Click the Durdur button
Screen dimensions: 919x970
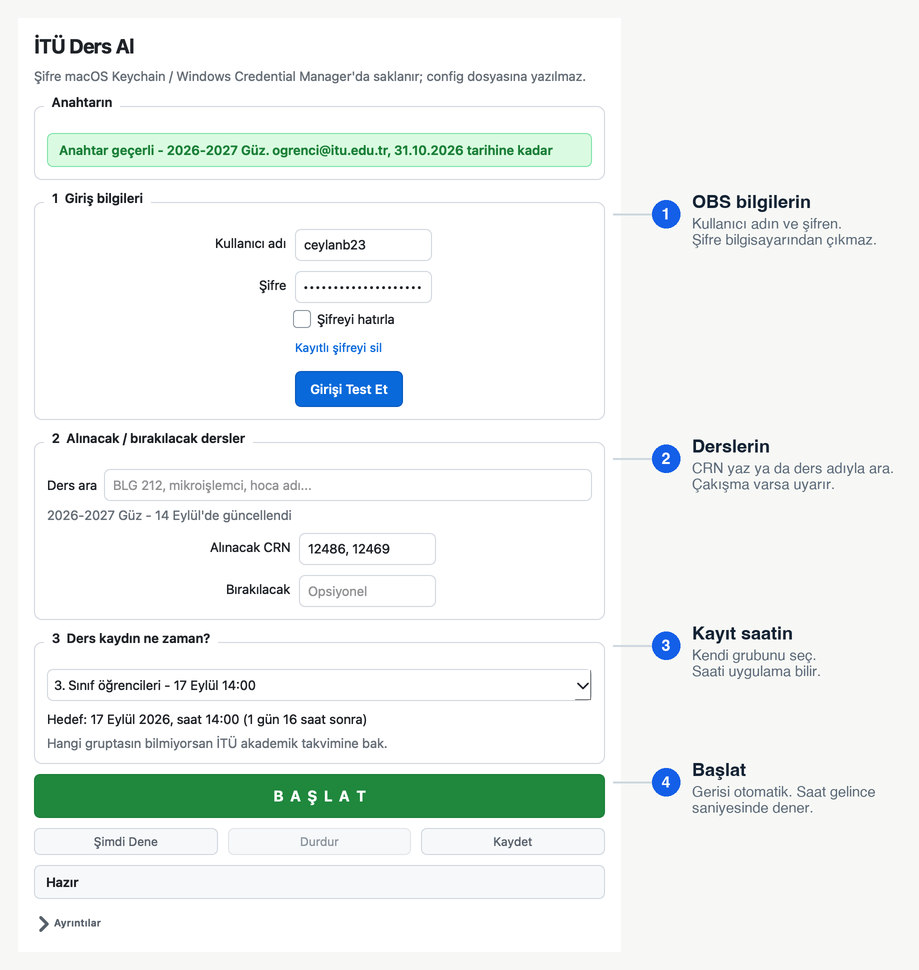[x=319, y=841]
